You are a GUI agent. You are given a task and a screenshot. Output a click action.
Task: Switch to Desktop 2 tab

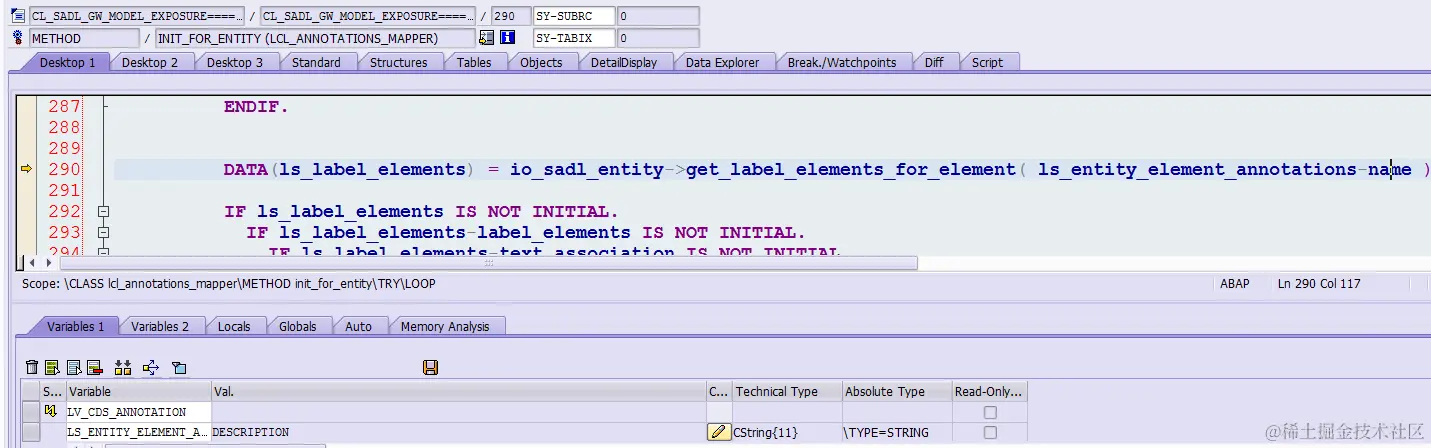point(150,62)
